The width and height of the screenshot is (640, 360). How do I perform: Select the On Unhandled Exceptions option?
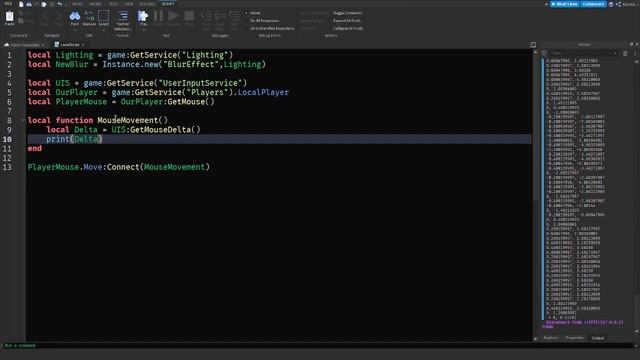[x=272, y=29]
